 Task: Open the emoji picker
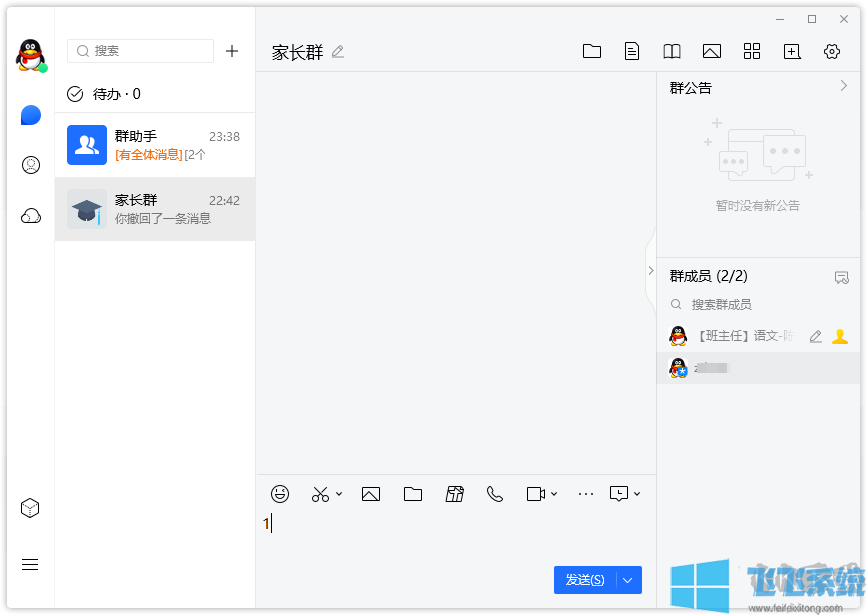(279, 493)
